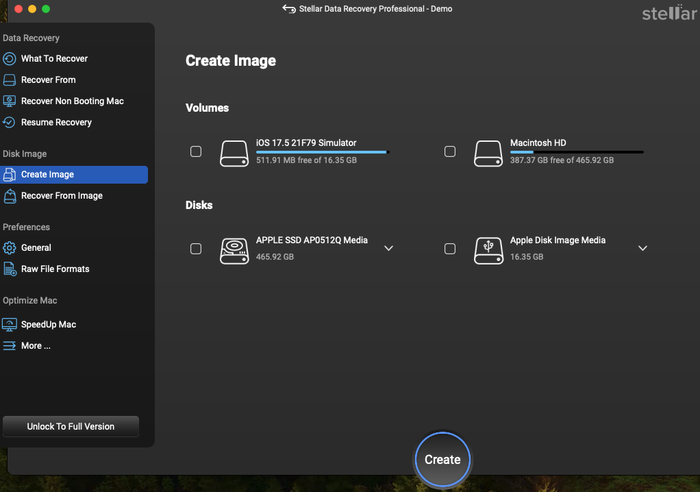
Task: Expand the APPLE SSD AP0512Q Media chevron
Action: click(x=388, y=248)
